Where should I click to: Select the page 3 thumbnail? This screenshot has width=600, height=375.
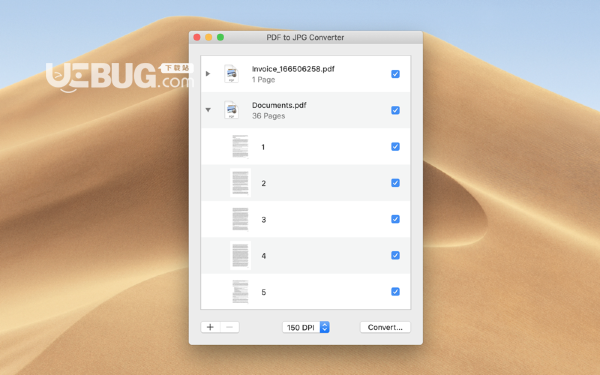[x=240, y=219]
